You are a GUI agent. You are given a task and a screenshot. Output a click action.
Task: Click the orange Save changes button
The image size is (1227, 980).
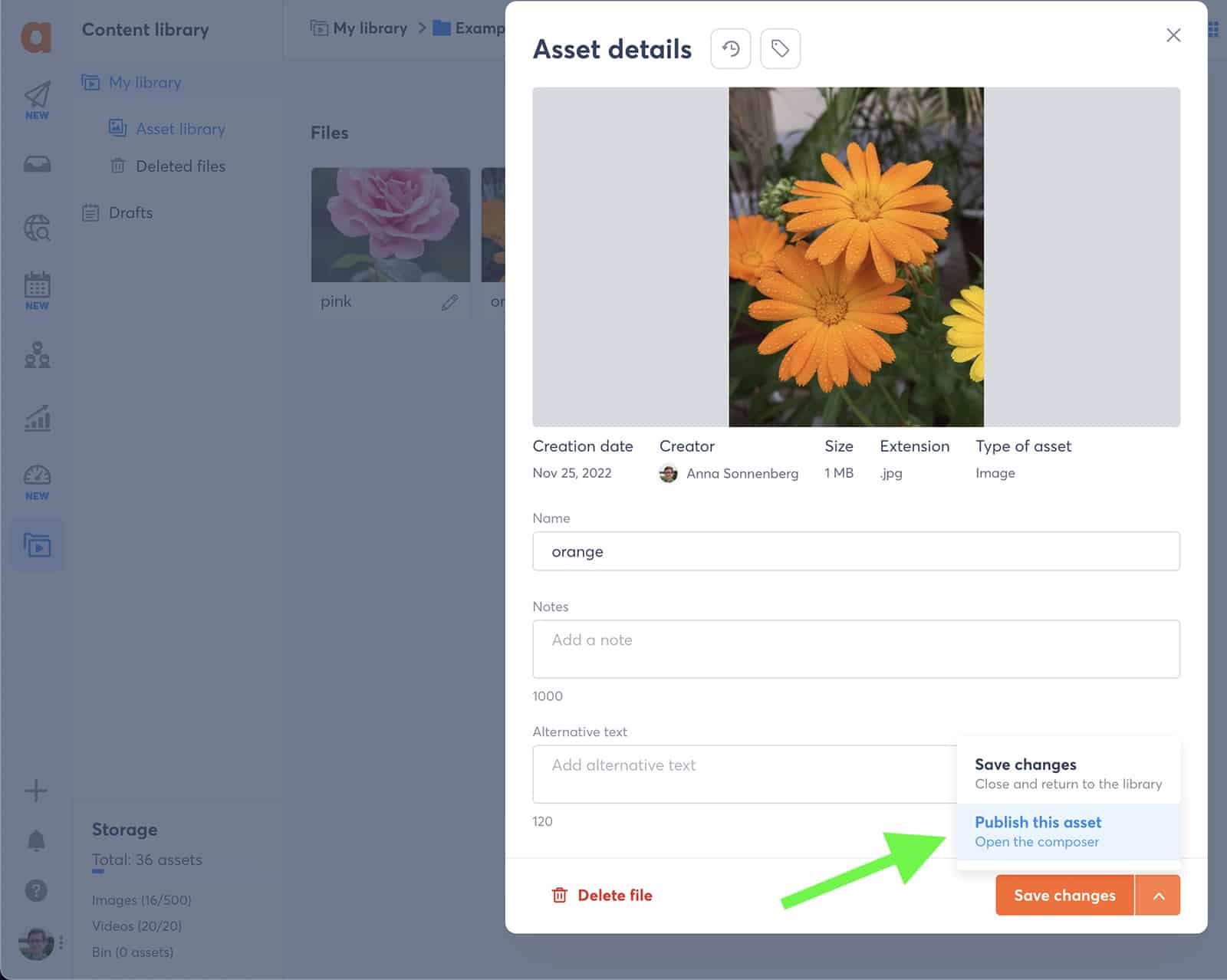pyautogui.click(x=1064, y=895)
